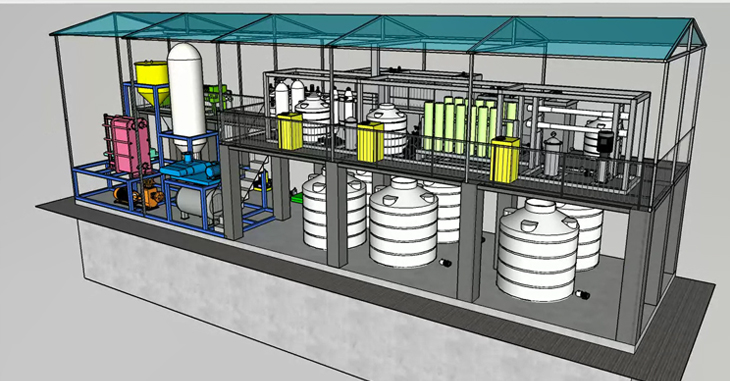Click the light green membrane cylinder array

click(466, 125)
